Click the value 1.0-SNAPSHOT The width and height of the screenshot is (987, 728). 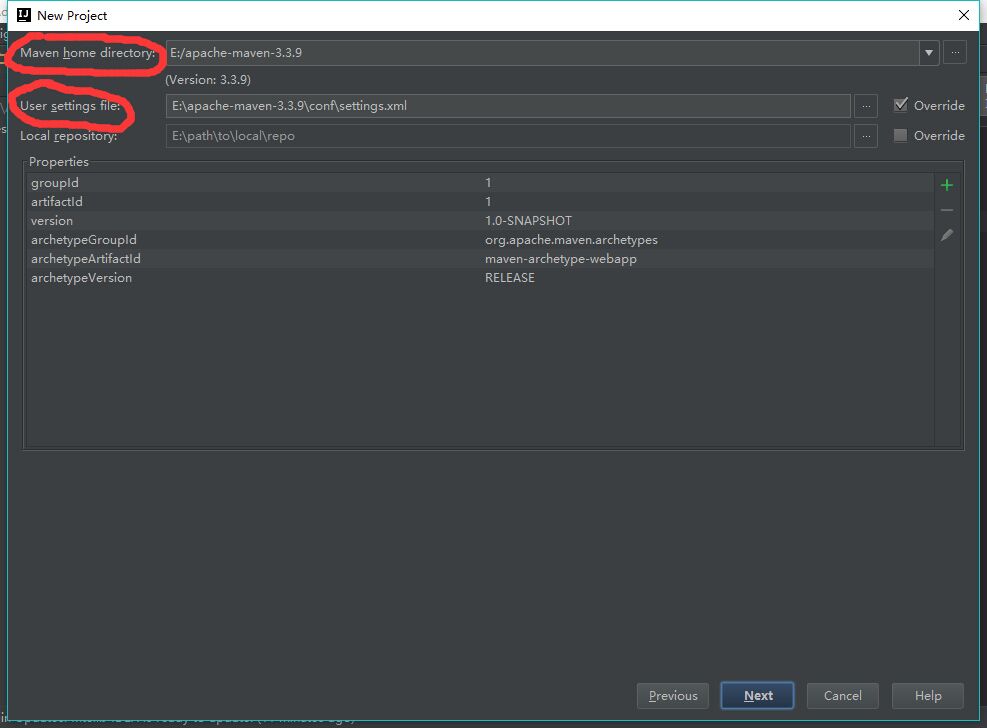coord(528,221)
